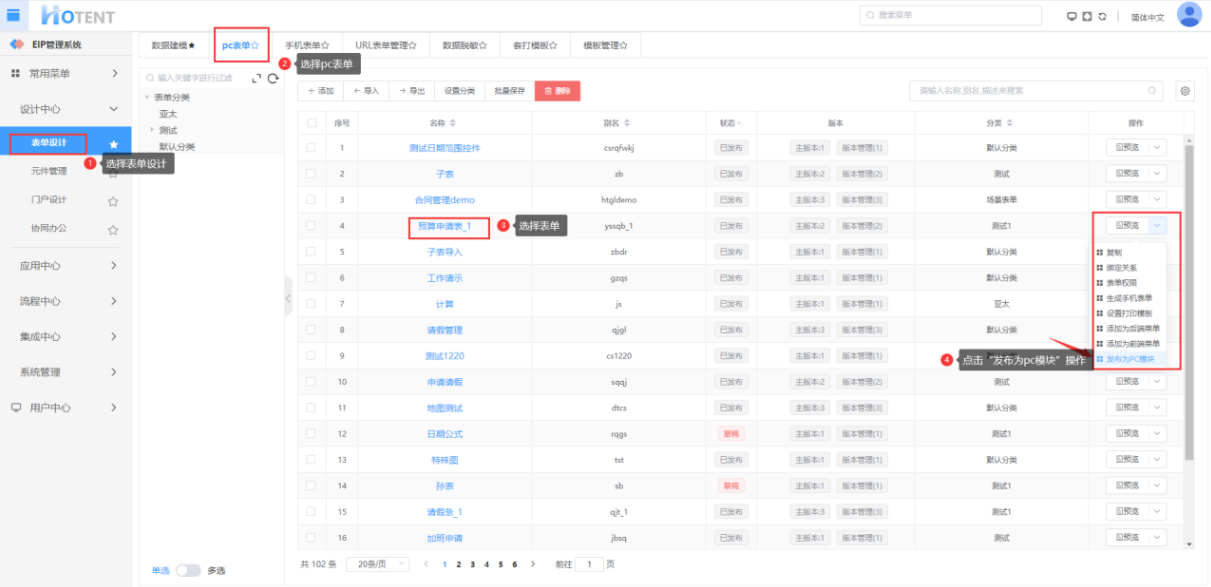Image resolution: width=1211 pixels, height=587 pixels.
Task: Click the hamburger menu icon beside HOTENT logo
Action: [13, 15]
